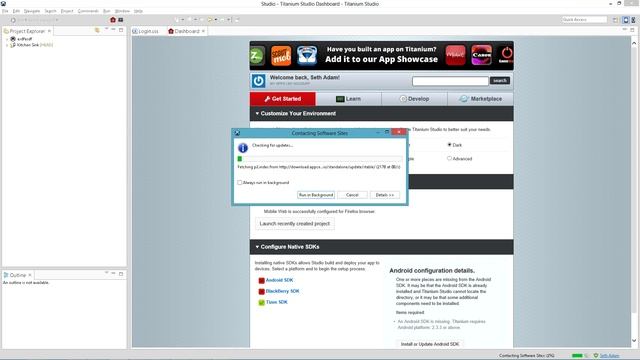Expand dialog details with the Details >> button
Image resolution: width=640 pixels, height=360 pixels.
[385, 195]
